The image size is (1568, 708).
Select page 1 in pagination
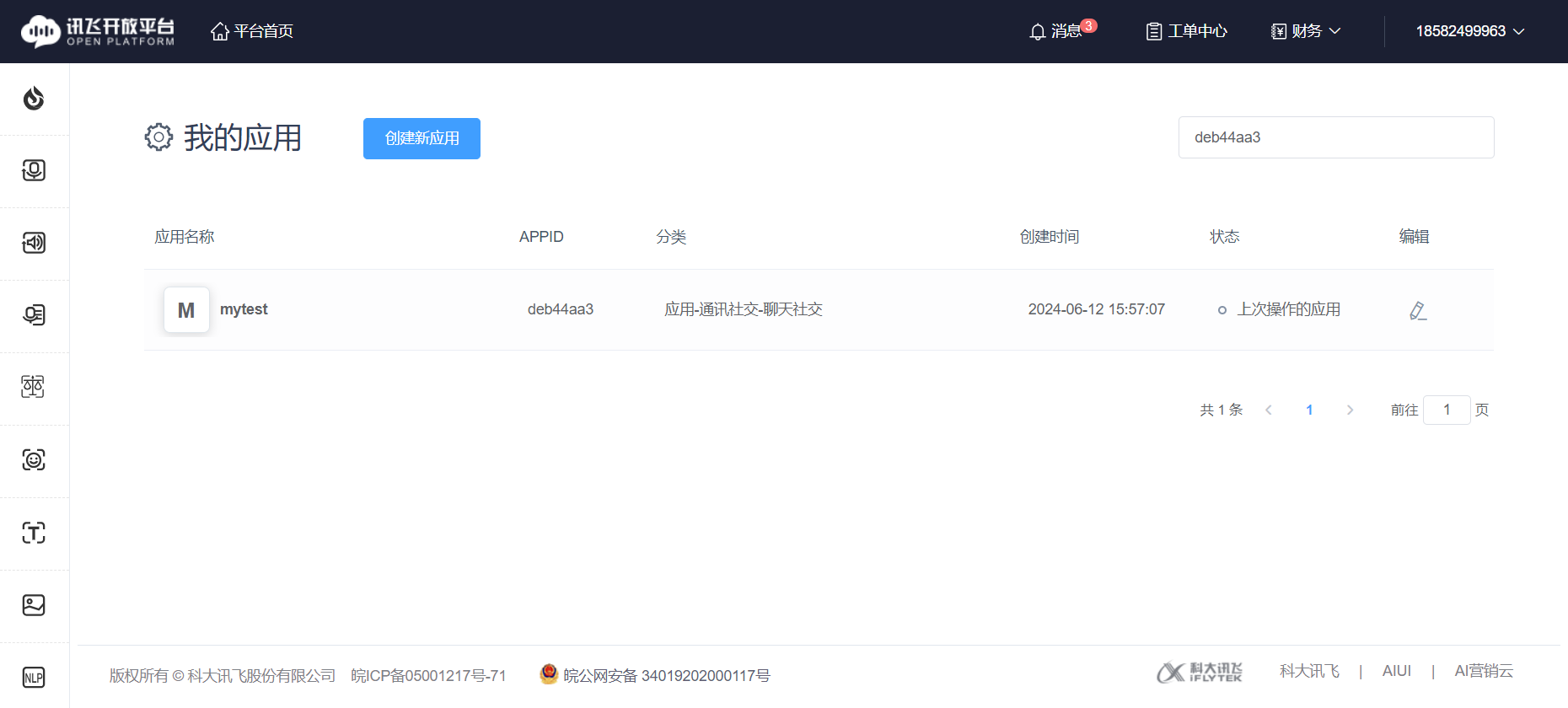click(x=1309, y=410)
